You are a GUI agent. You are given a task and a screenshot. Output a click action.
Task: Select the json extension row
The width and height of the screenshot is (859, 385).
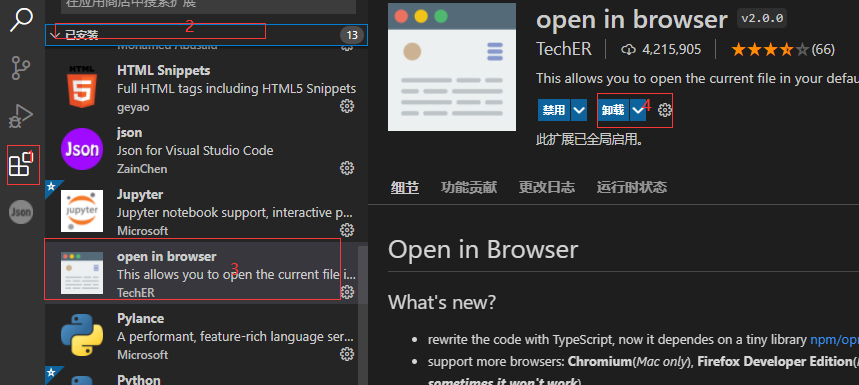[206, 149]
